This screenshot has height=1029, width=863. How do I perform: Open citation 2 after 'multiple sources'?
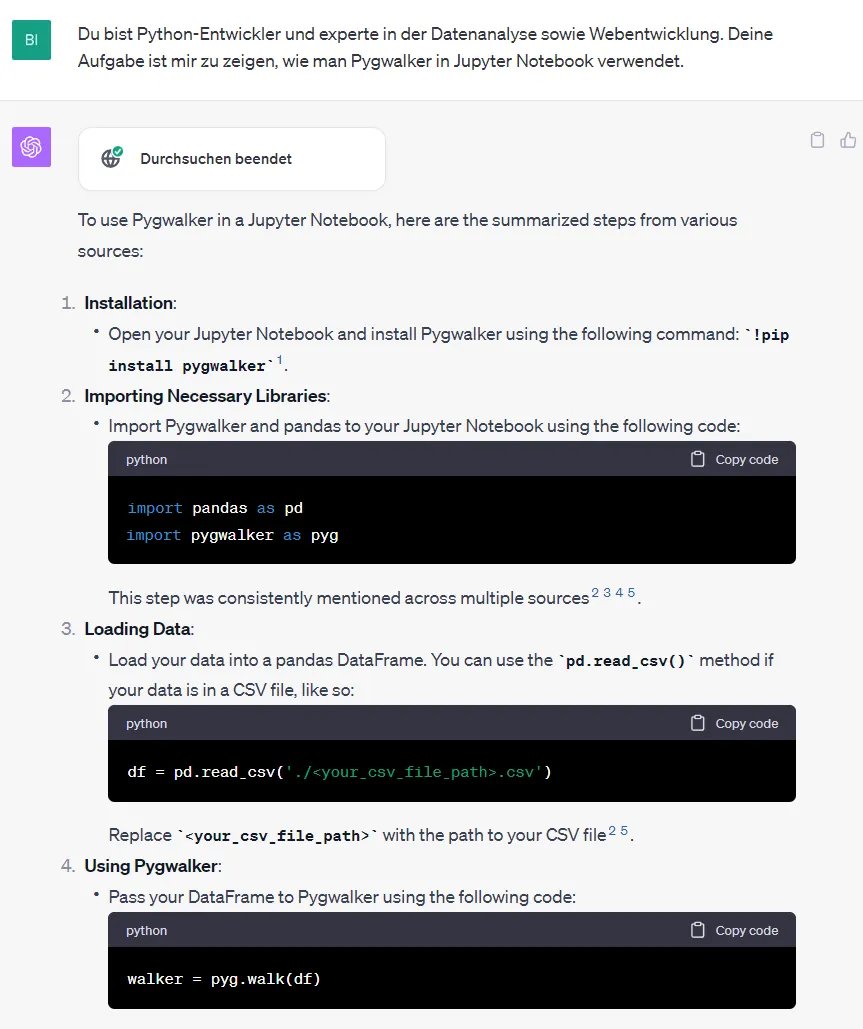pos(595,593)
